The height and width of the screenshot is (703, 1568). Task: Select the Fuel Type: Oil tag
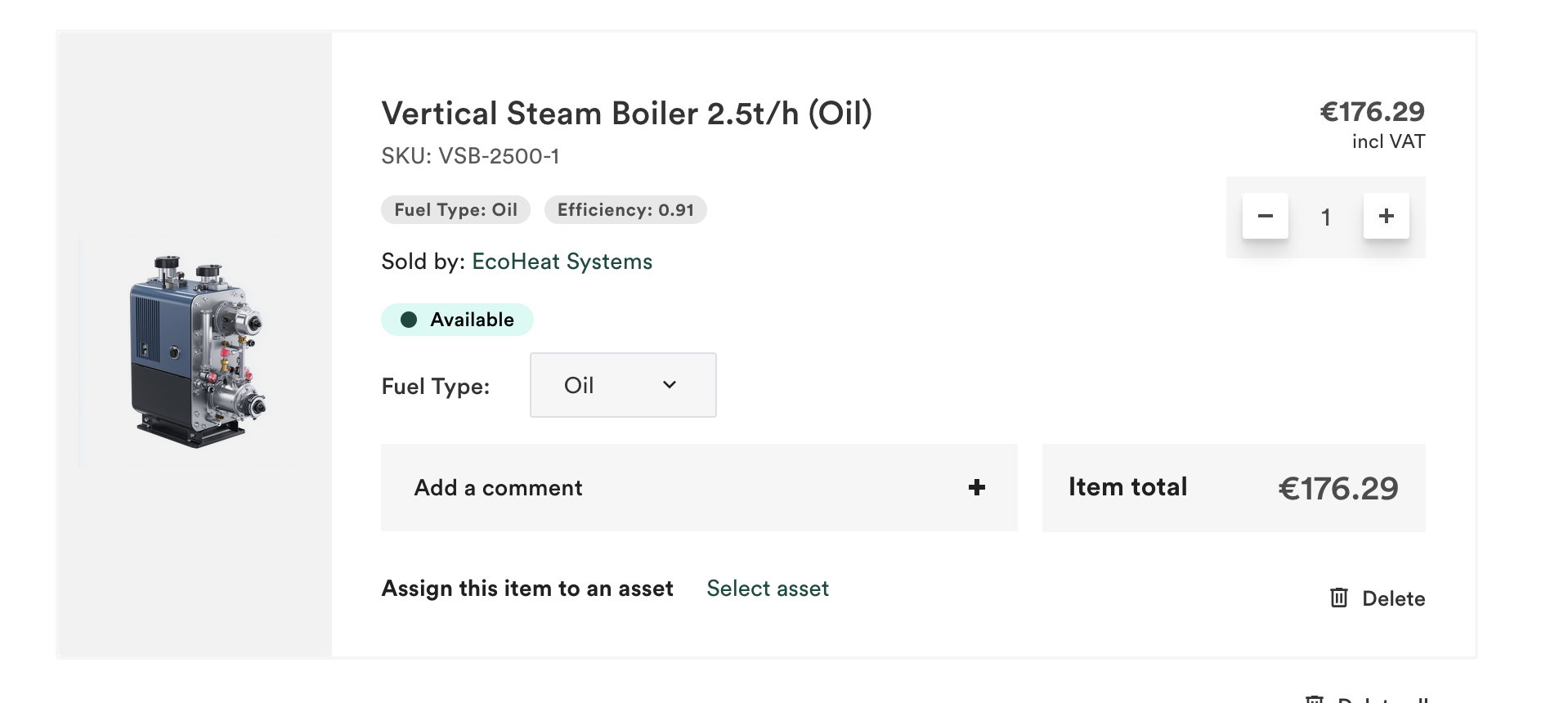(x=455, y=210)
